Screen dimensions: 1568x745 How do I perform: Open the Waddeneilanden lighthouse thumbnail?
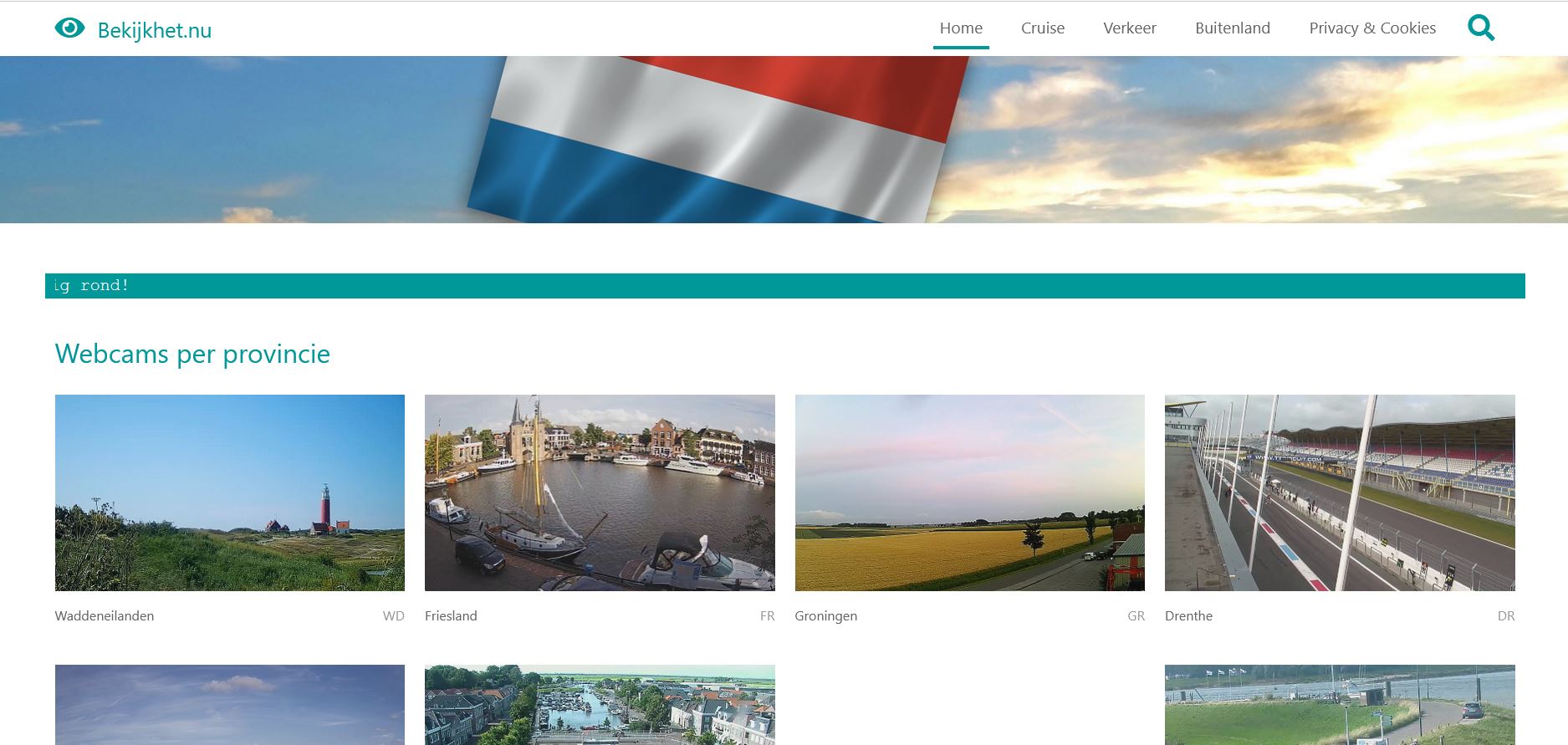tap(230, 492)
